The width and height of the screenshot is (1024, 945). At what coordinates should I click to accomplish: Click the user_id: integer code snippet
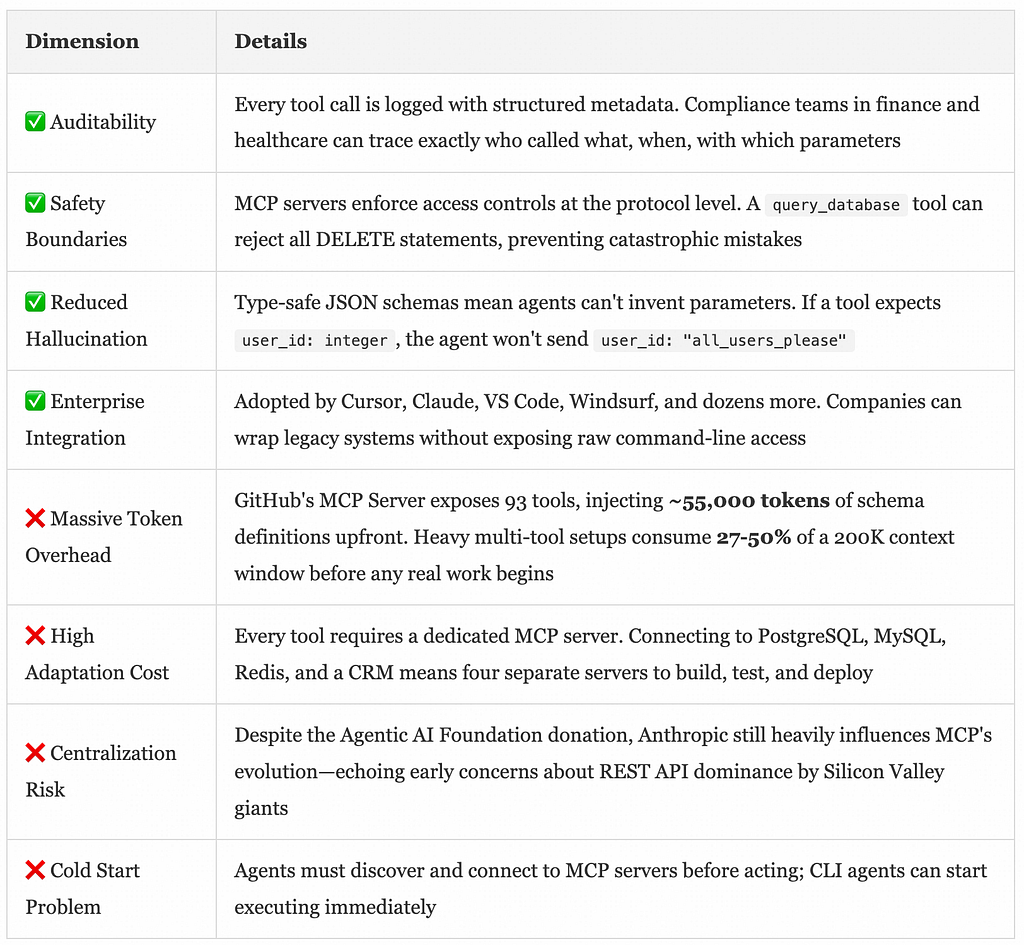(x=314, y=340)
